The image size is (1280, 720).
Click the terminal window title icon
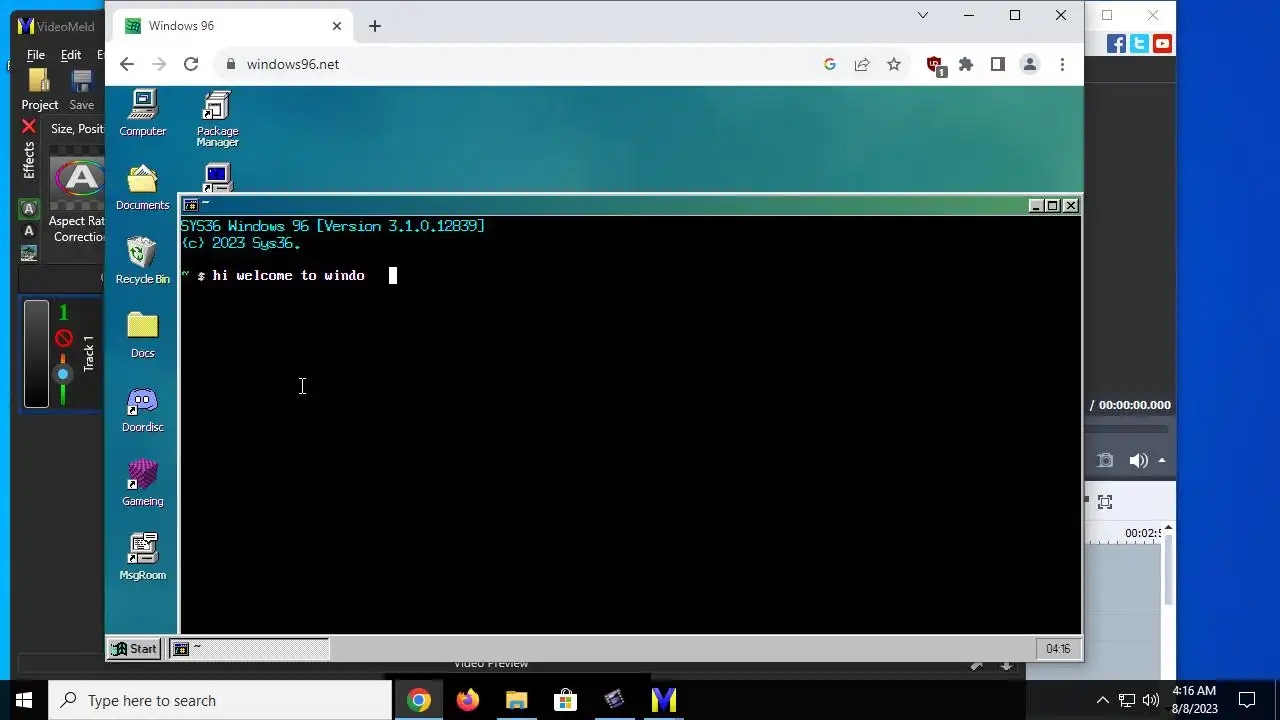(x=191, y=205)
